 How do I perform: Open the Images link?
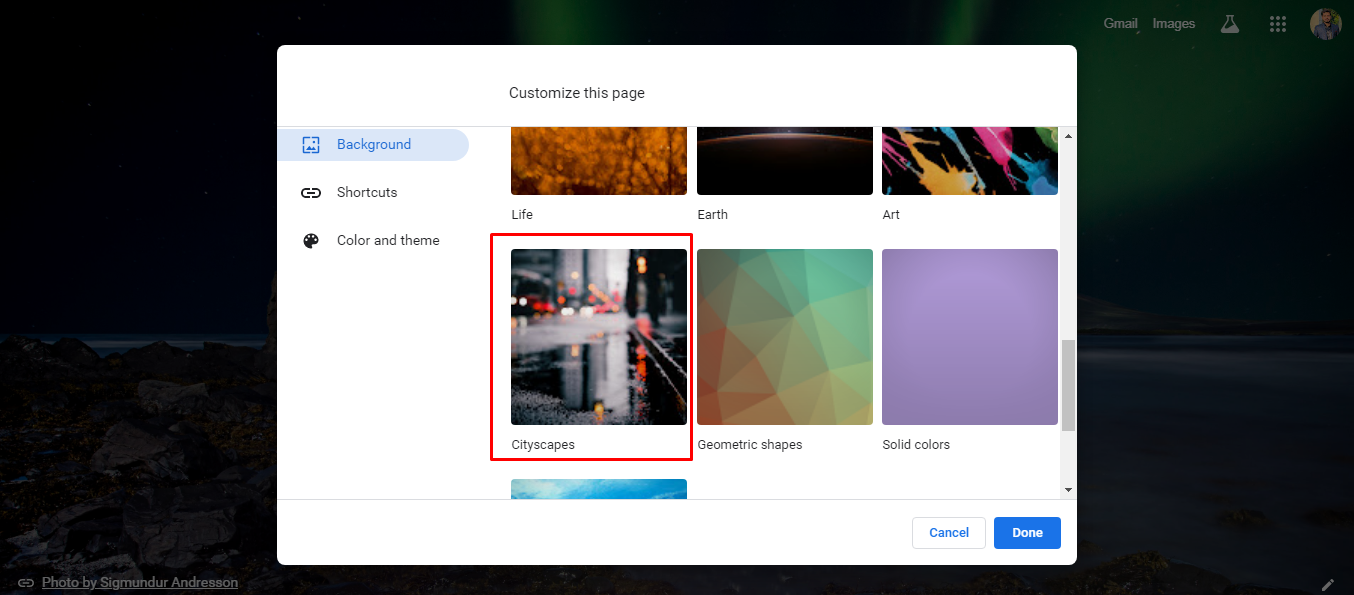click(1173, 23)
